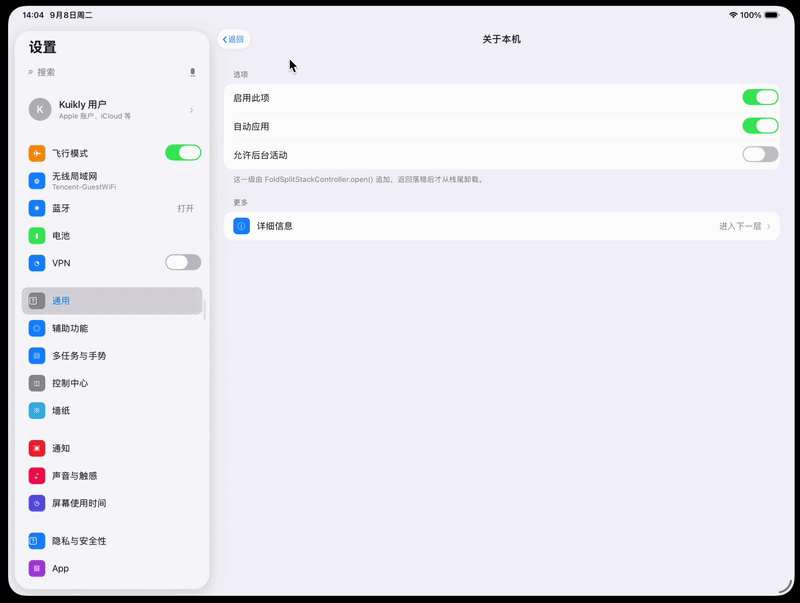Click the Kuikly user avatar K
This screenshot has height=603, width=800.
(40, 110)
